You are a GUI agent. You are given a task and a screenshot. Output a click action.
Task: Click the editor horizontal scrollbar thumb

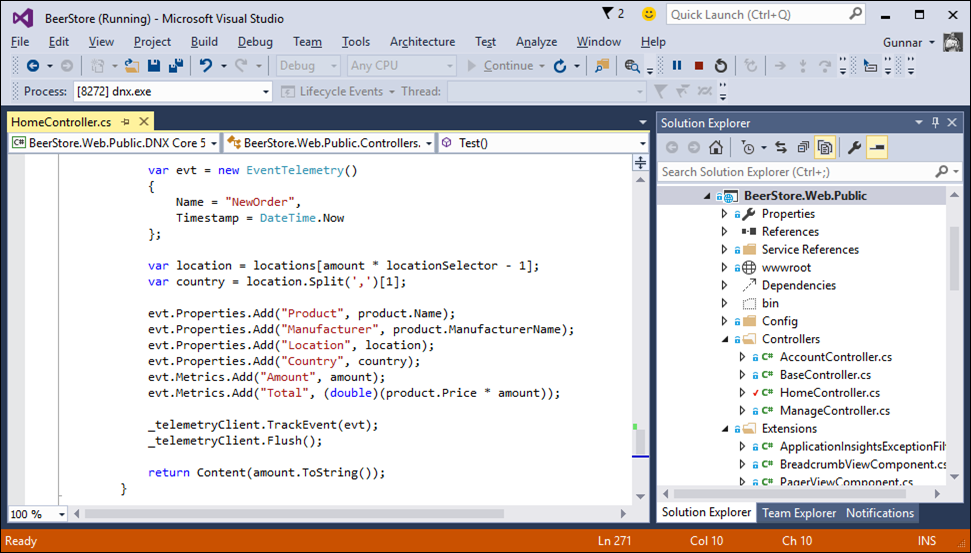pos(294,513)
